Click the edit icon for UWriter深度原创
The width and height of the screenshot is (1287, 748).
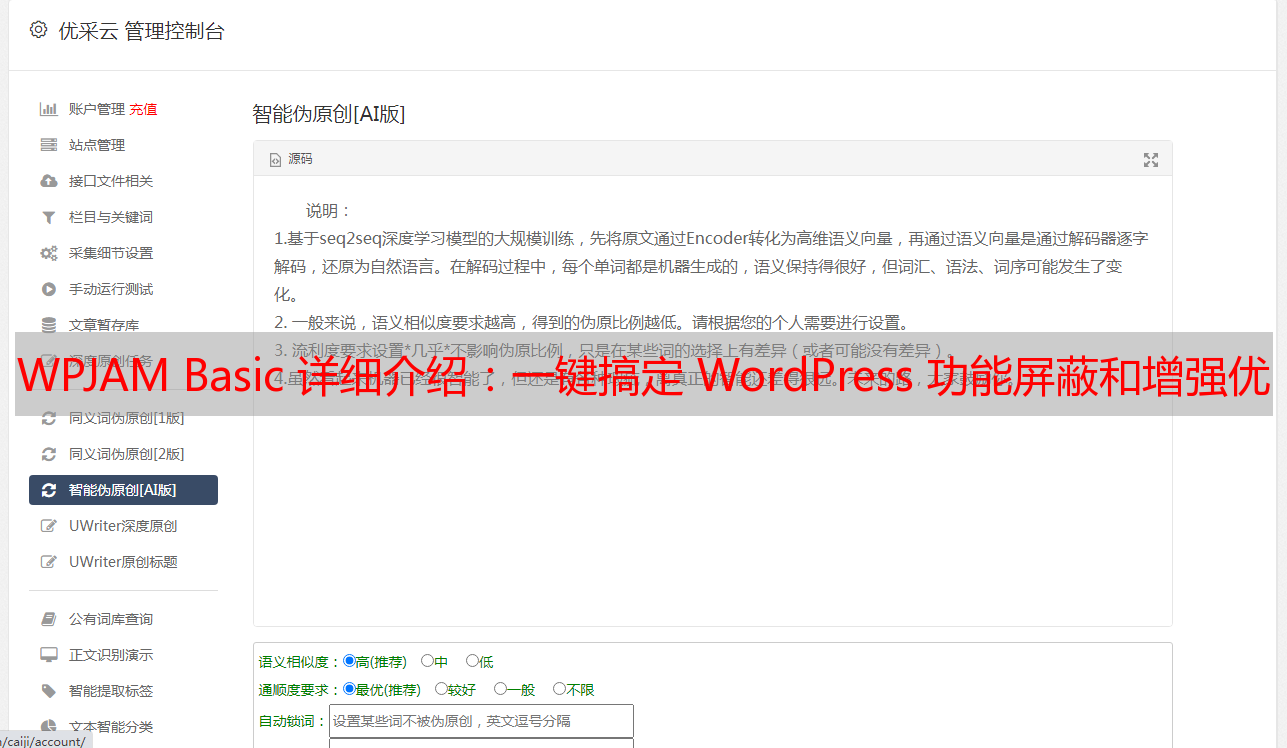point(48,526)
